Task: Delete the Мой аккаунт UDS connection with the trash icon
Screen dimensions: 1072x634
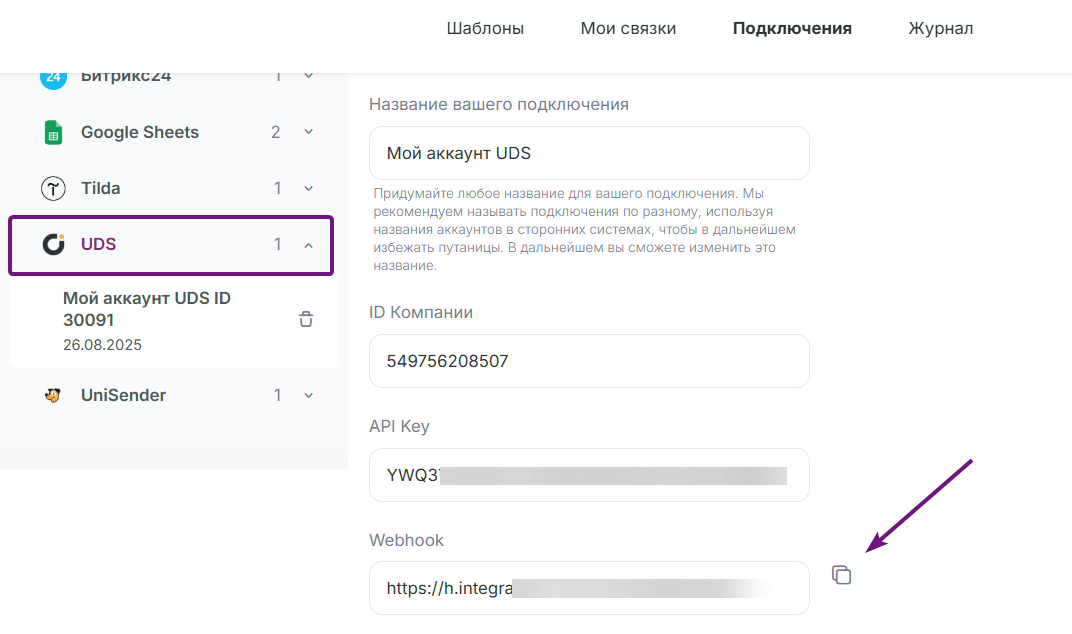Action: (x=306, y=319)
